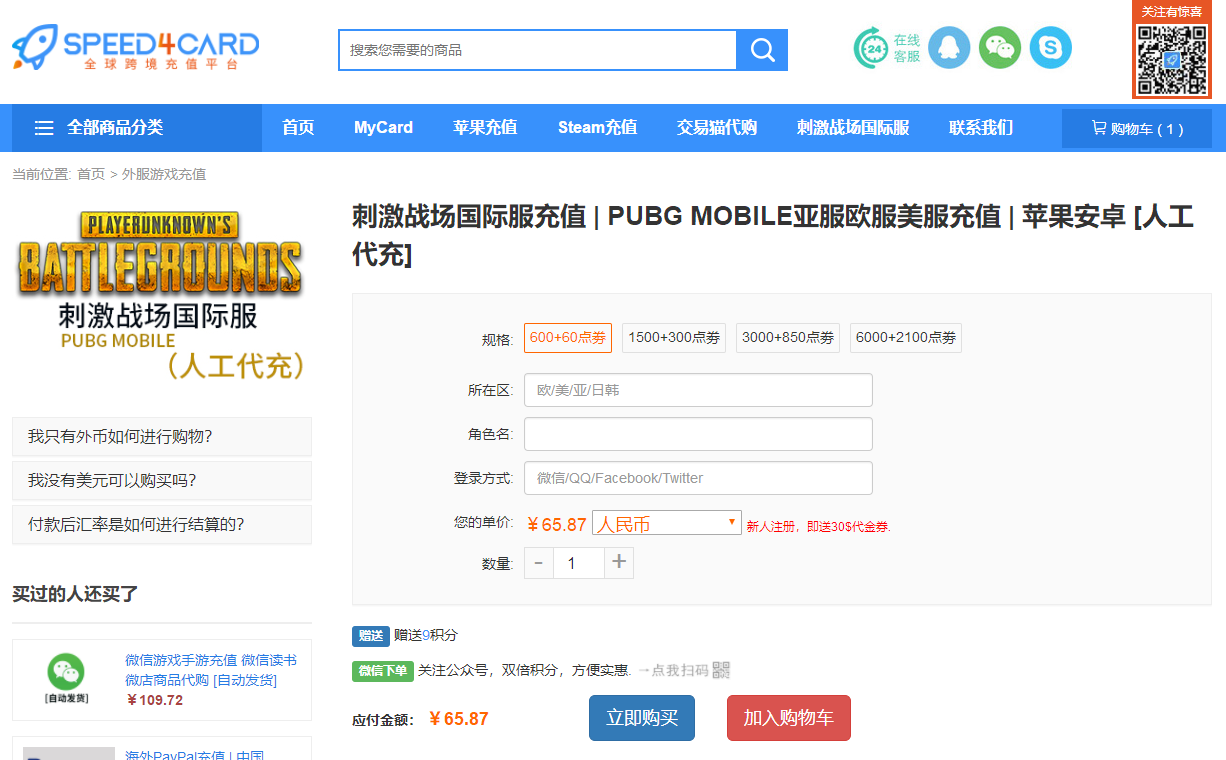Click the shopping cart icon

tap(1099, 128)
